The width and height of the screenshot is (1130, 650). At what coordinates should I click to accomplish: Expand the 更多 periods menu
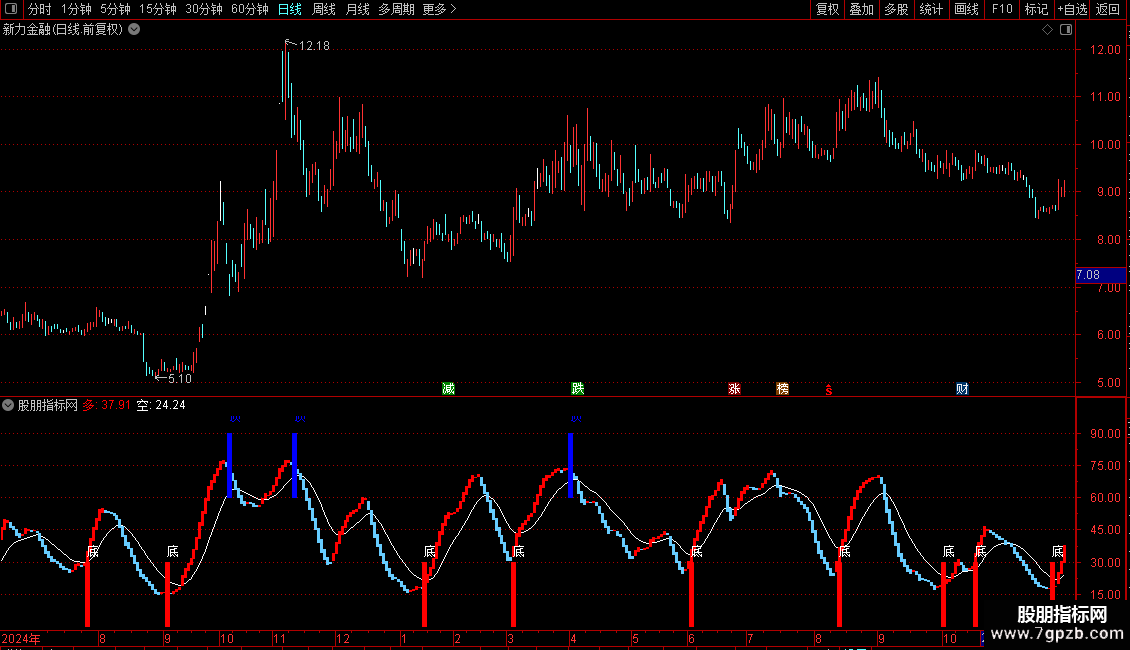(440, 9)
